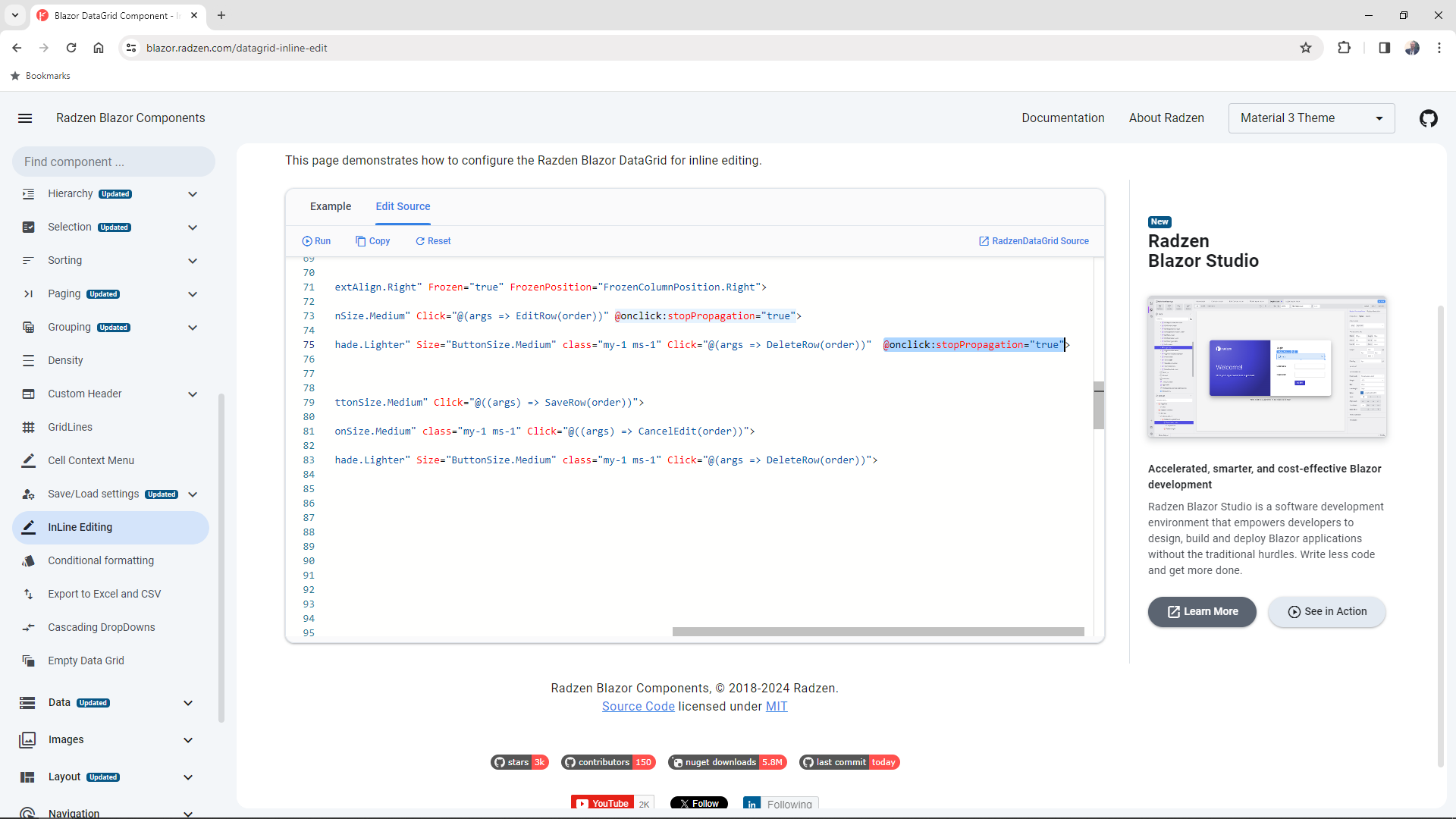Click the Conditional formatting icon

click(28, 561)
